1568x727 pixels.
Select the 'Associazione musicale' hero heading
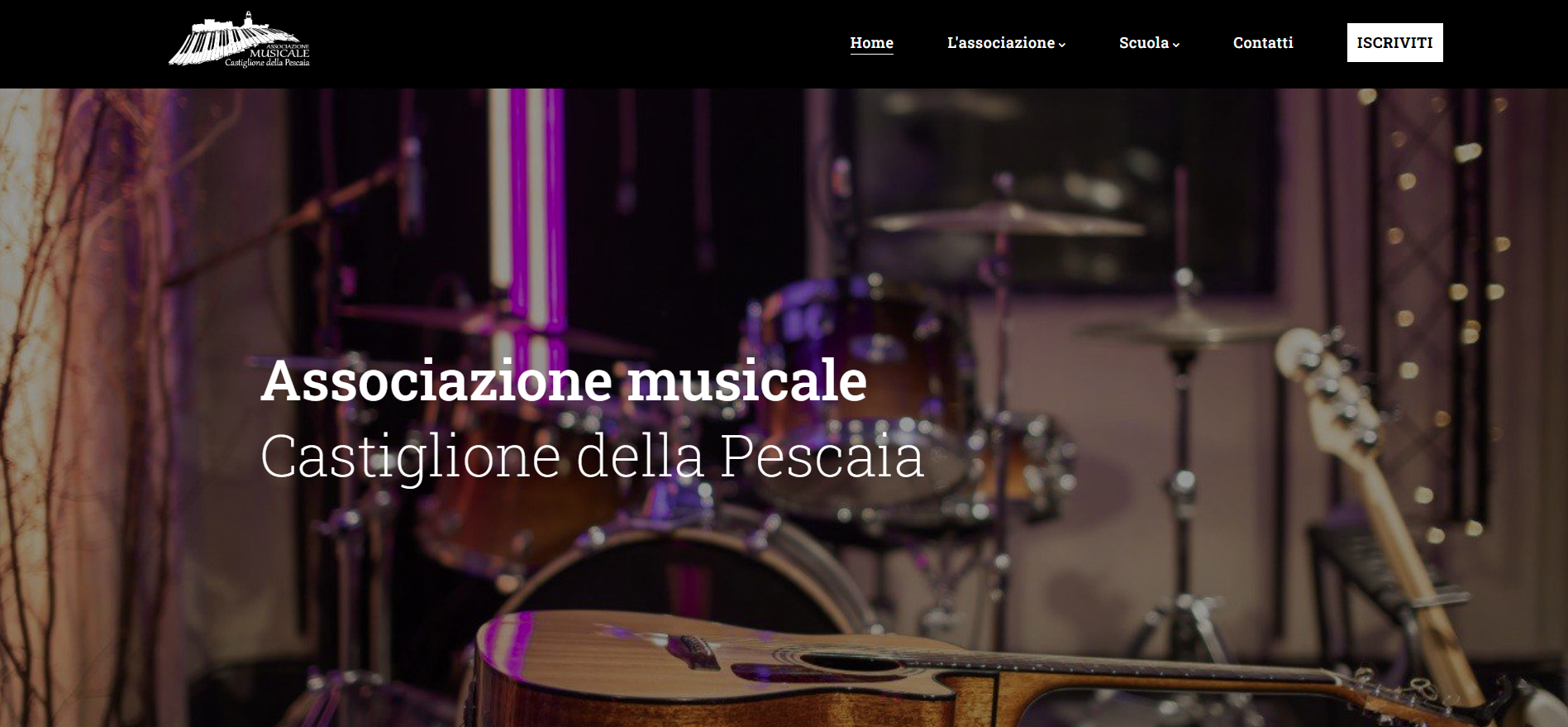coord(564,381)
